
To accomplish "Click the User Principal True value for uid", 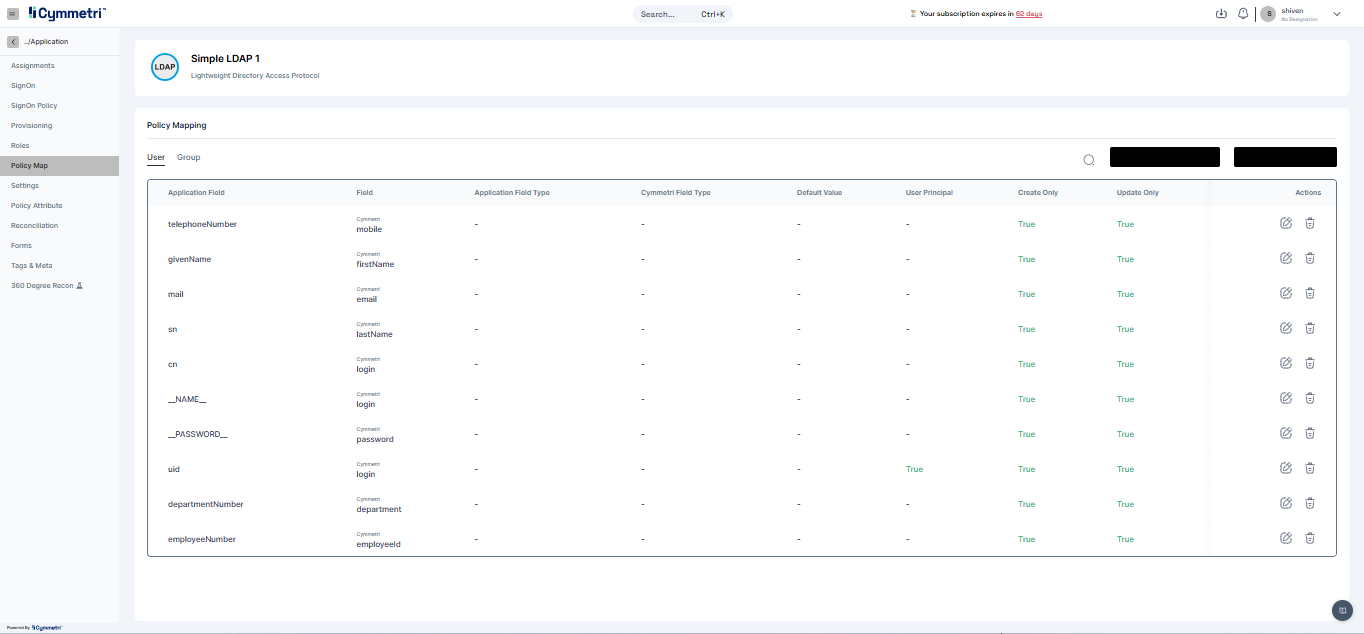I will pos(914,469).
